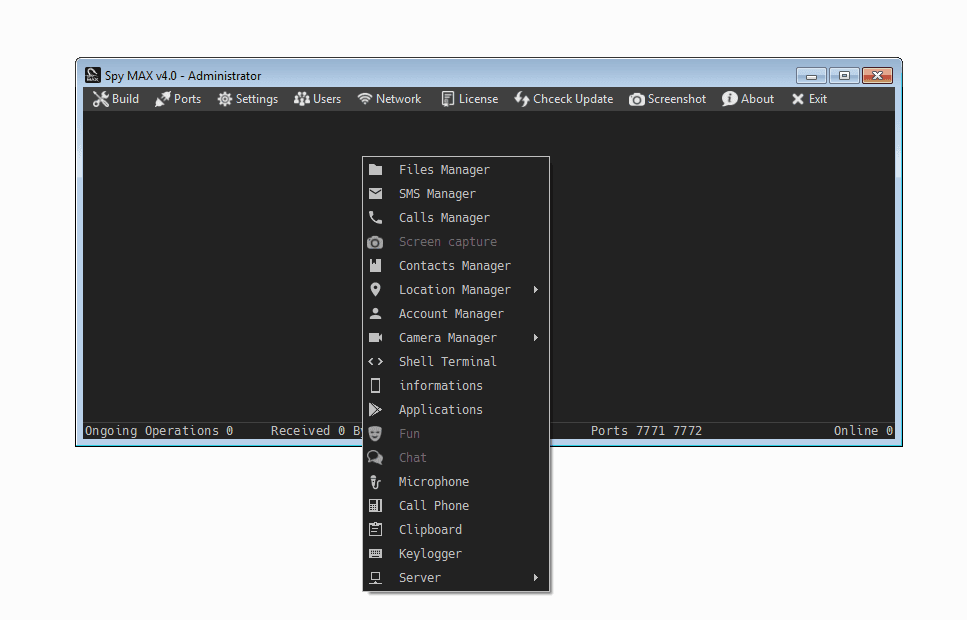This screenshot has height=620, width=967.
Task: Click the Shell Terminal code brackets icon
Action: (x=376, y=362)
